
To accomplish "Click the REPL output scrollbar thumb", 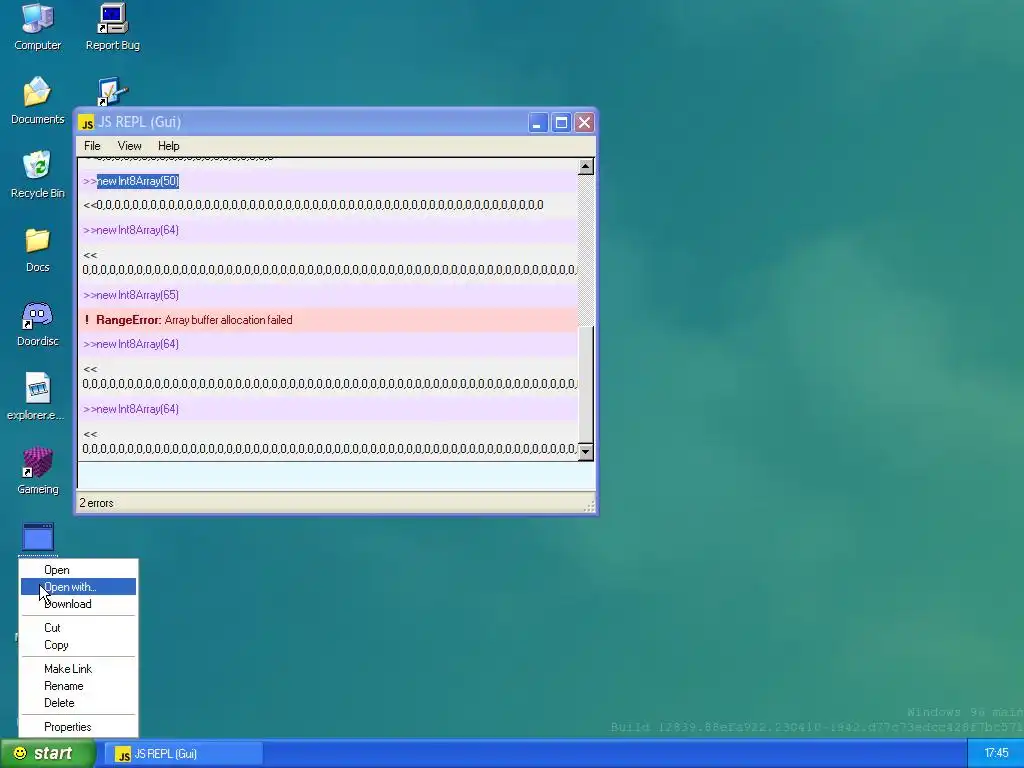I will click(x=585, y=384).
